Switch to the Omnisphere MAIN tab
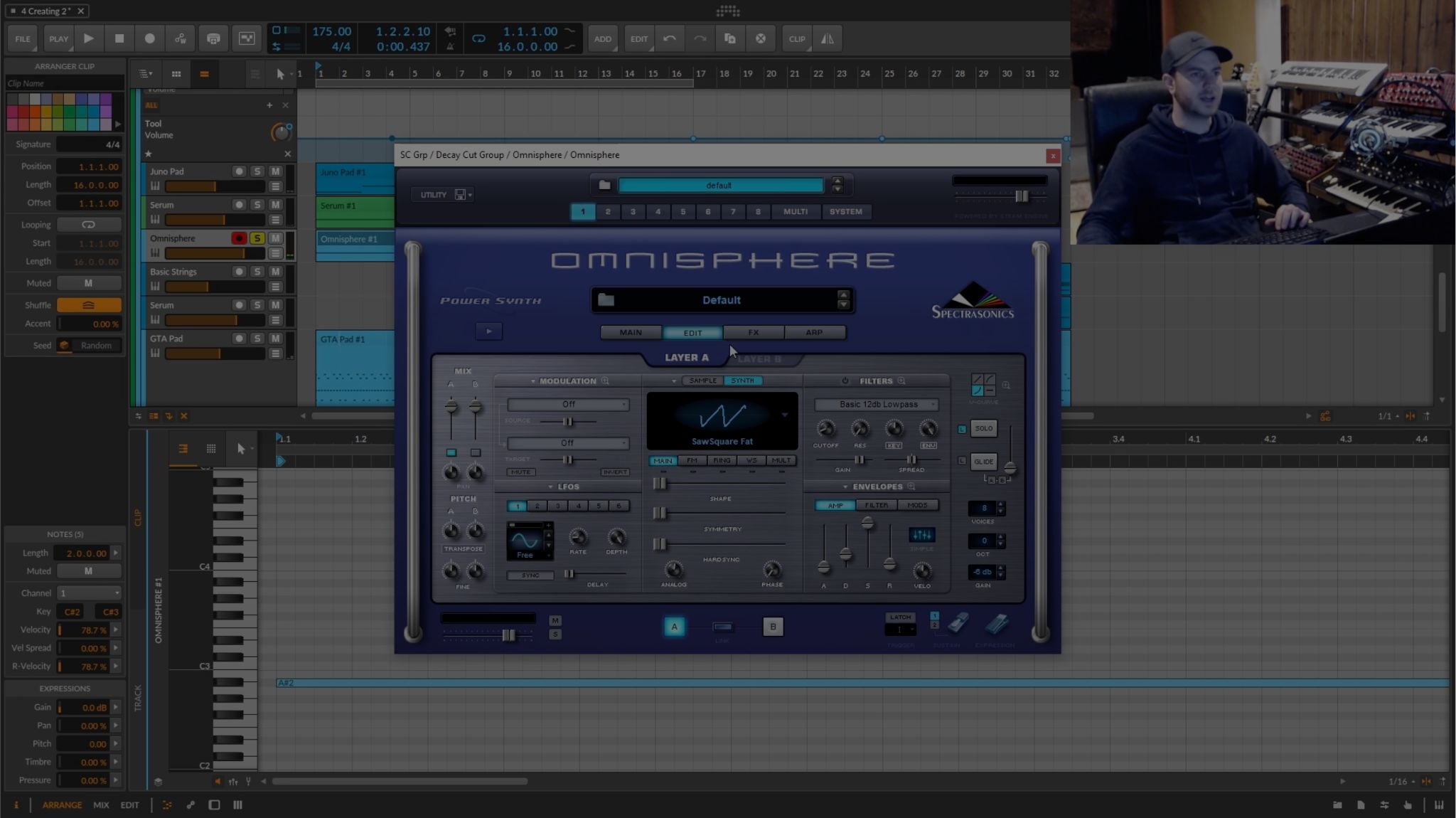 click(631, 332)
